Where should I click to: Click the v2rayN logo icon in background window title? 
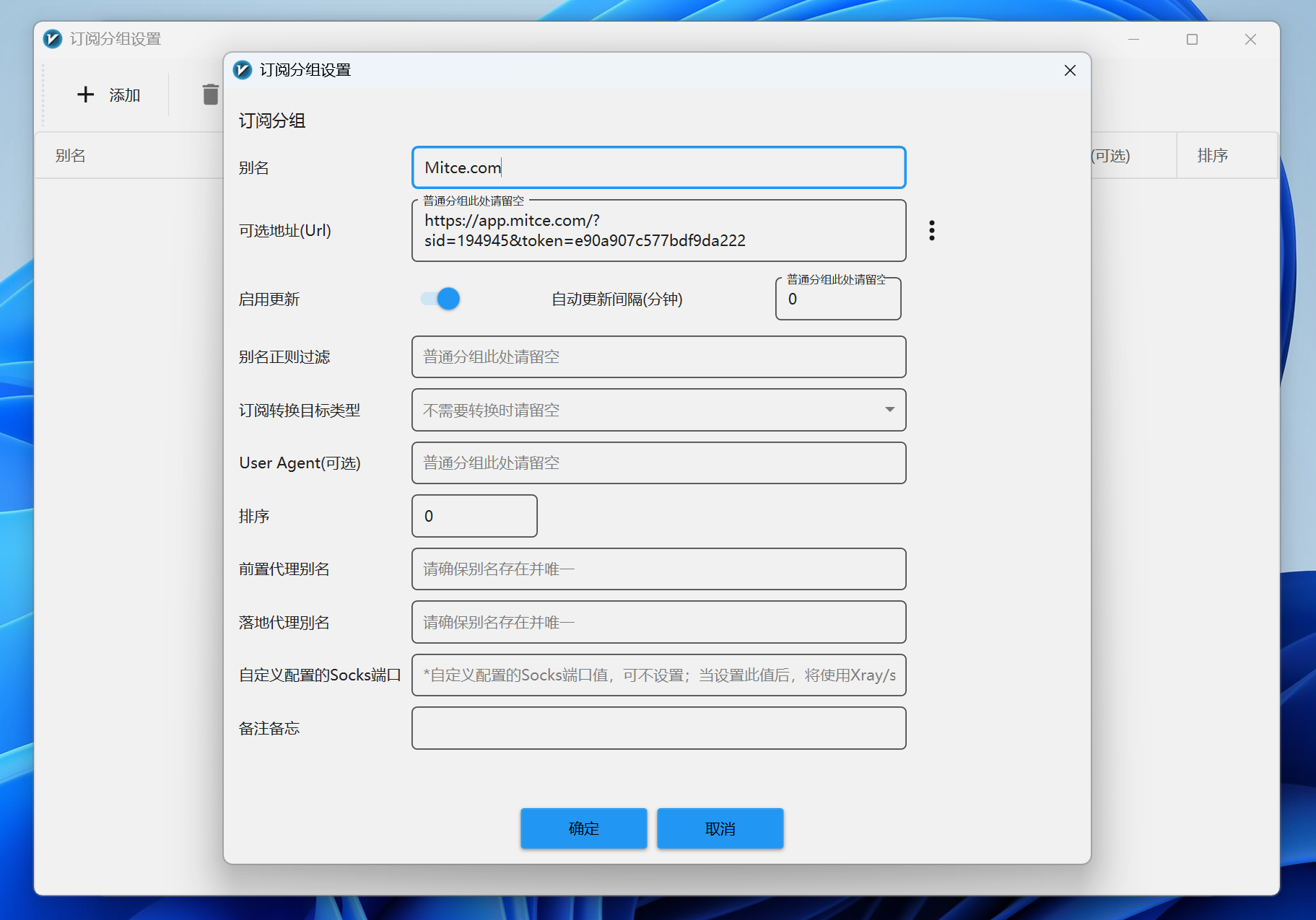click(x=53, y=39)
